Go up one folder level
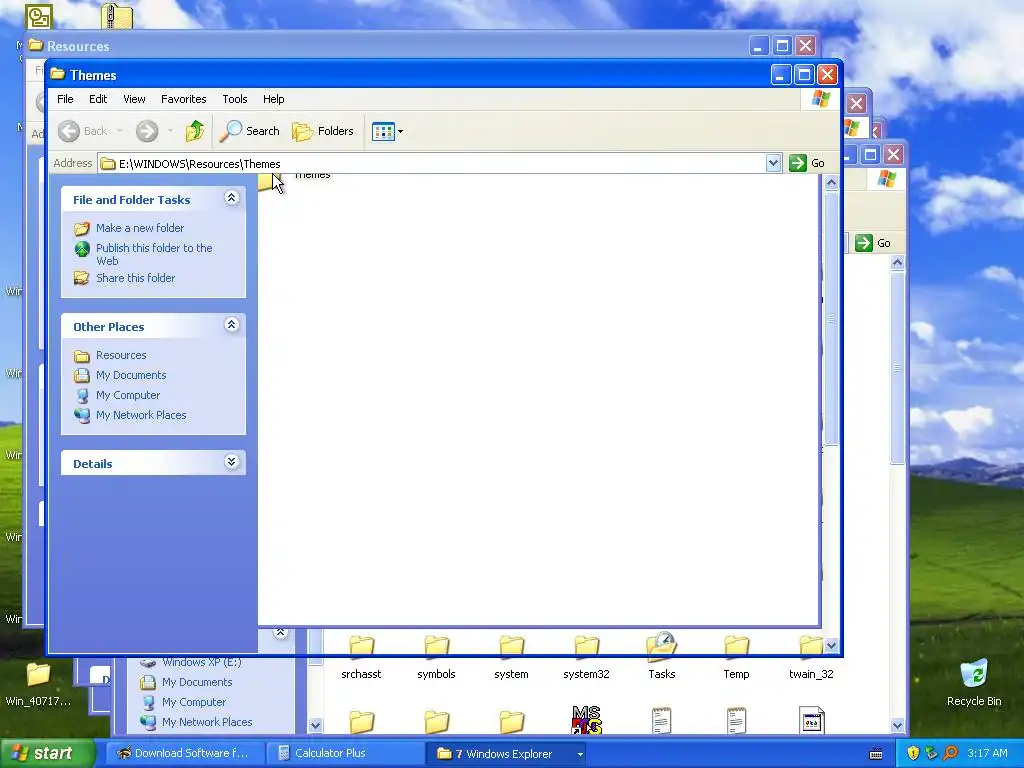Viewport: 1024px width, 768px height. [x=195, y=131]
